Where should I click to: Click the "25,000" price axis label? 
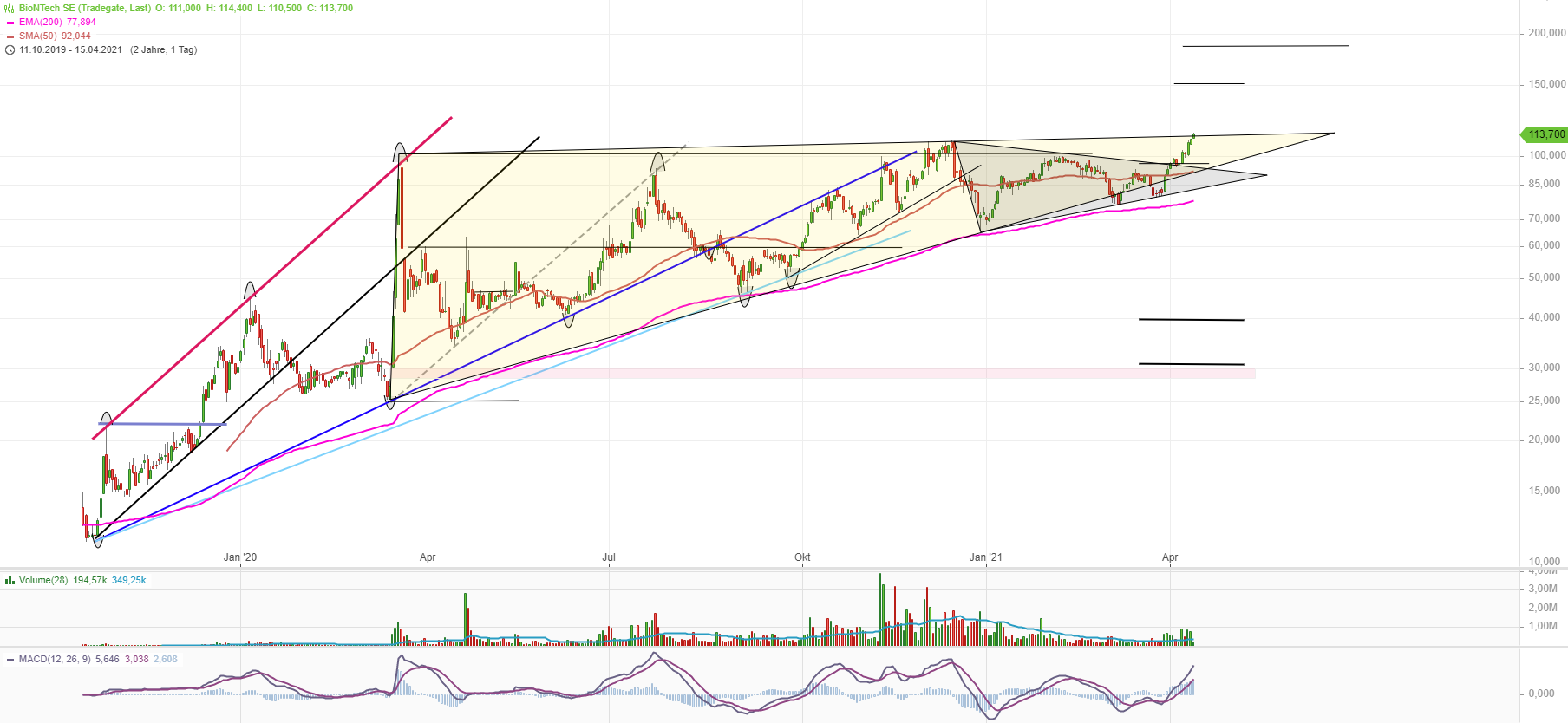(x=1545, y=401)
